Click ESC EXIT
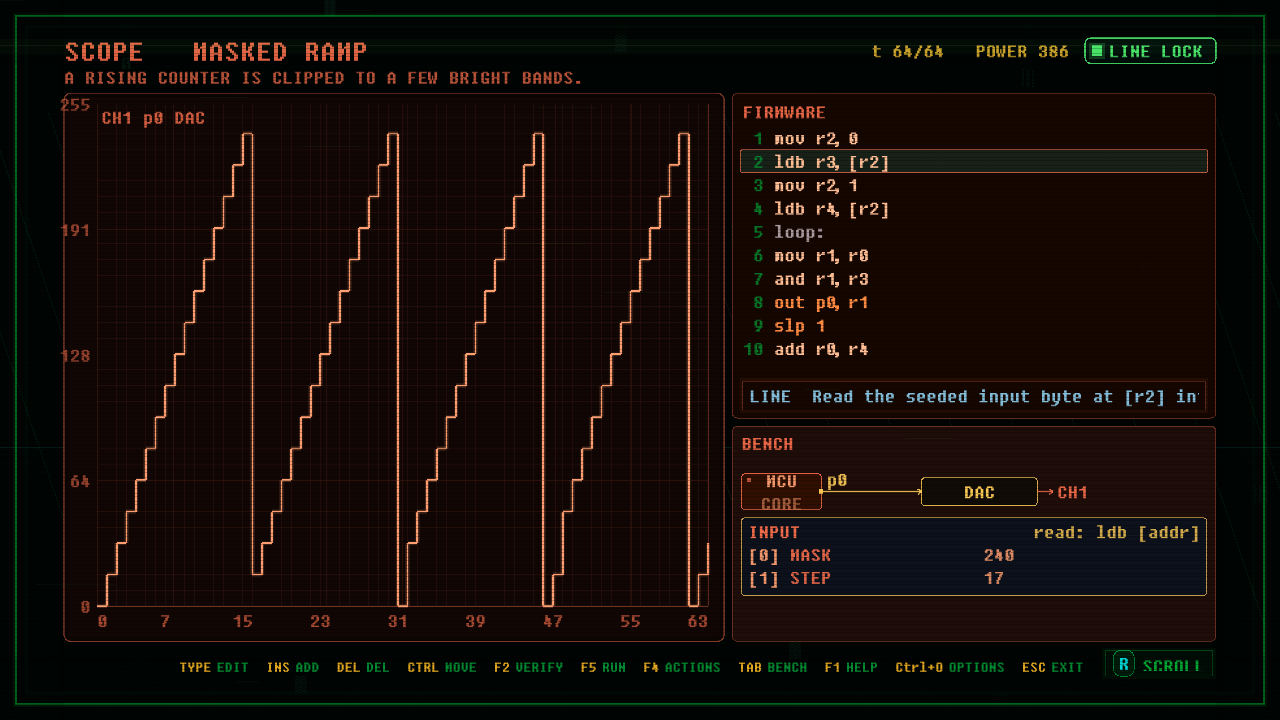 1053,667
